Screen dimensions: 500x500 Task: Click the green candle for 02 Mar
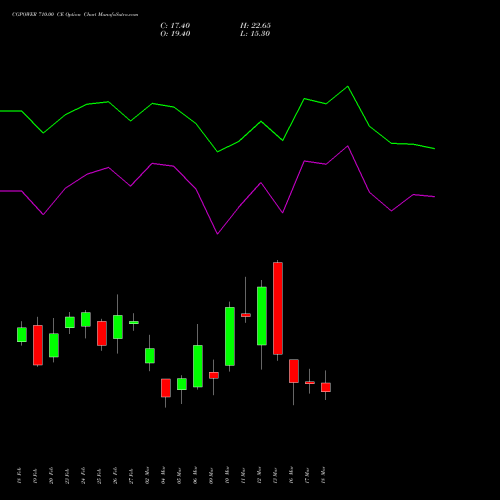point(150,356)
